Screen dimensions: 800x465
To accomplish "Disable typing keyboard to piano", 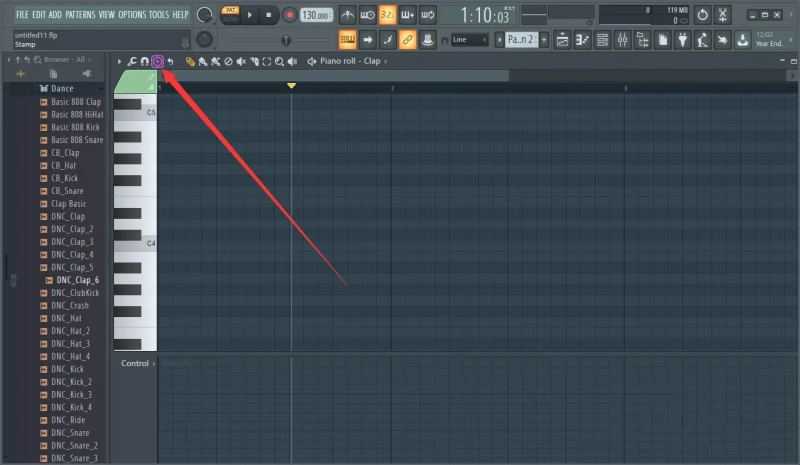I will 347,40.
